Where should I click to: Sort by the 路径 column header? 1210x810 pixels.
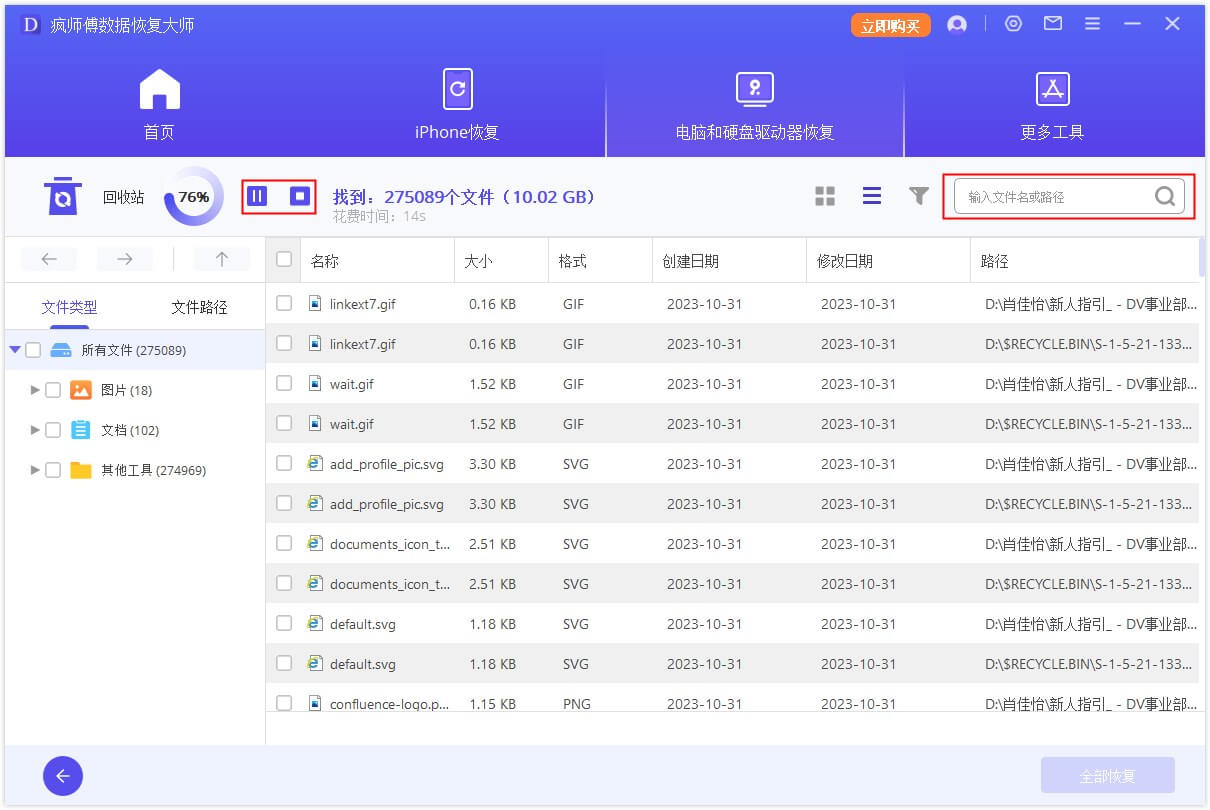[995, 261]
